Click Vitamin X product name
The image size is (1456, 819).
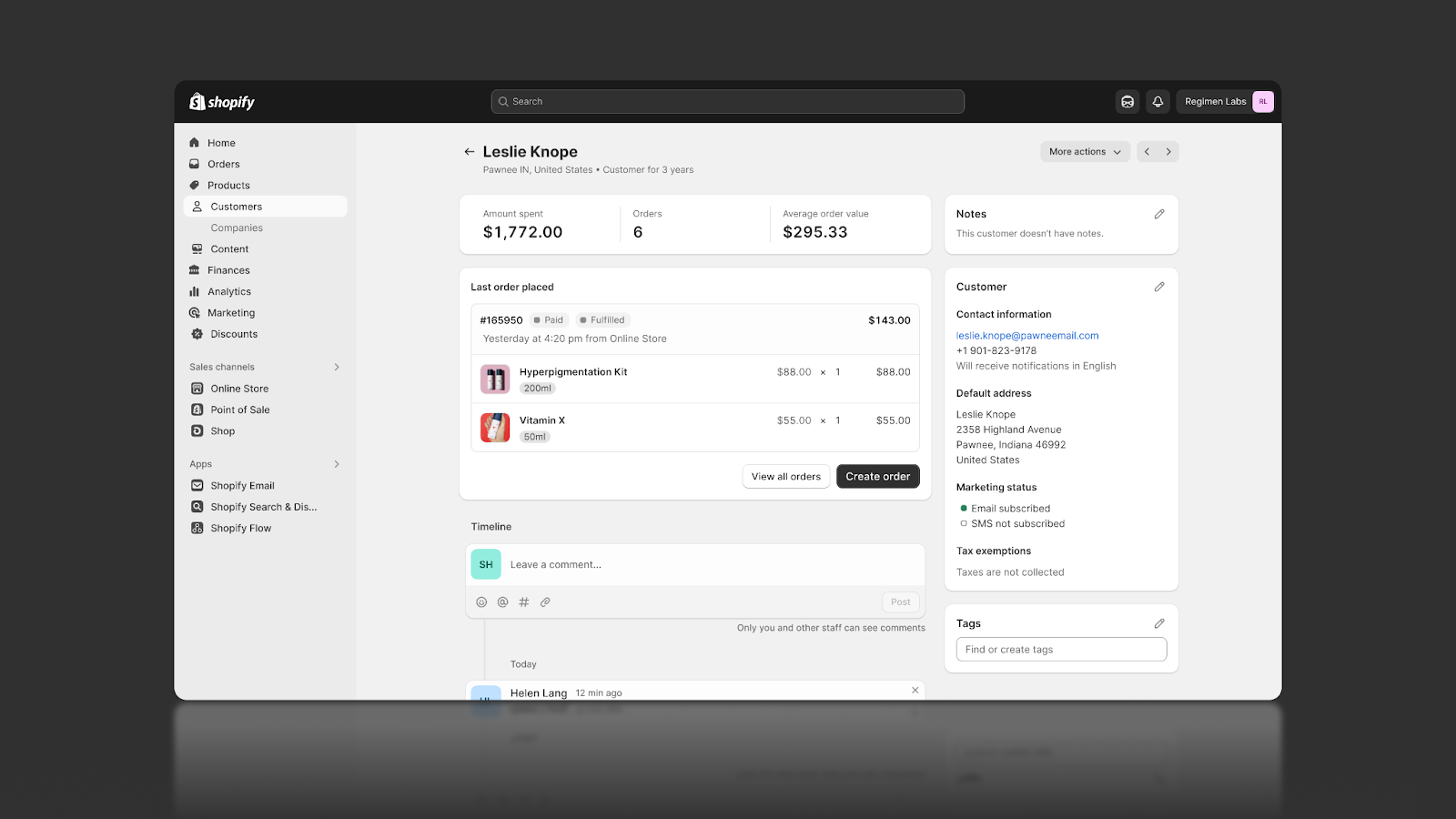click(x=542, y=420)
